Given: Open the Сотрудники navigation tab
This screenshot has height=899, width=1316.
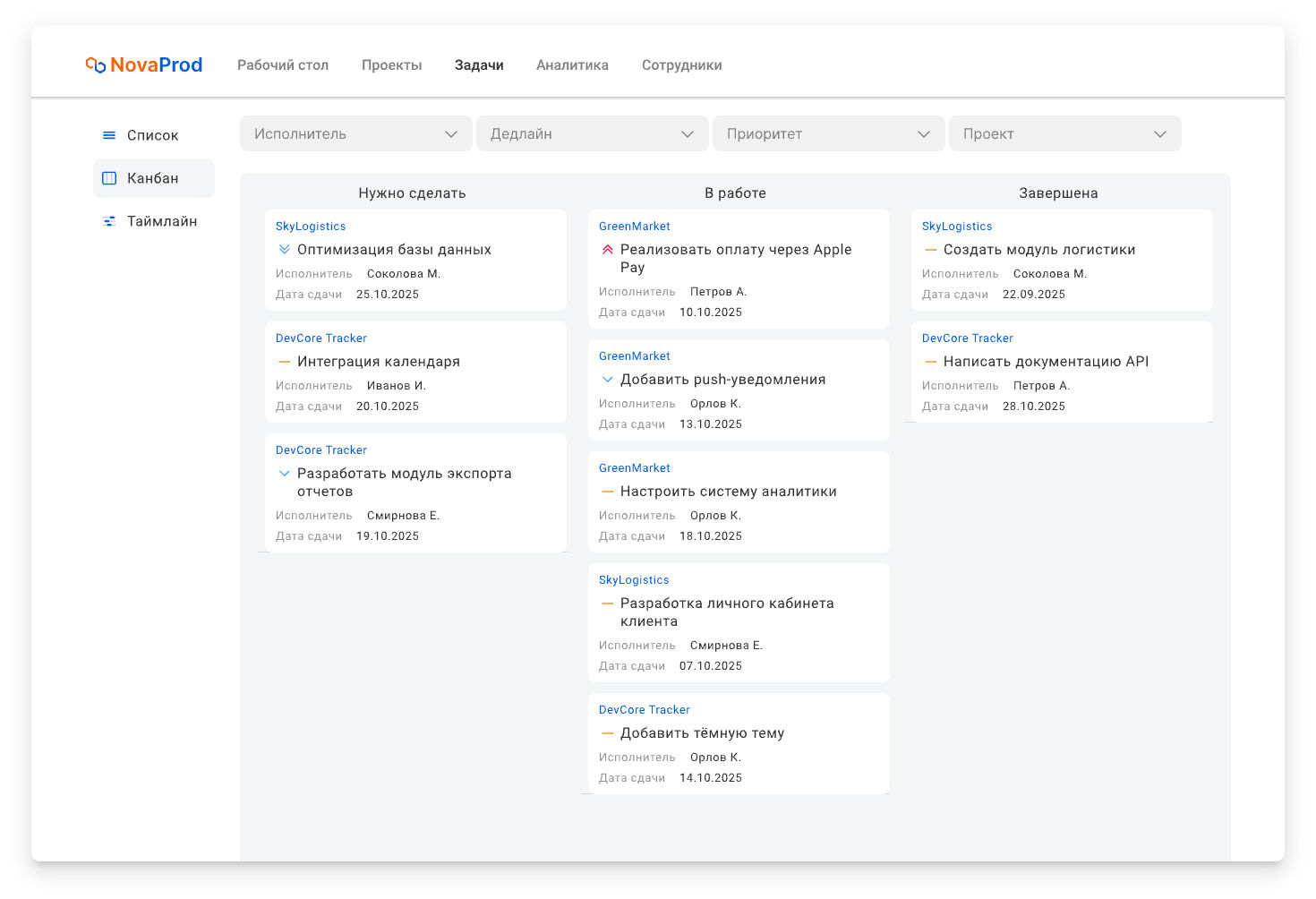Looking at the screenshot, I should click(x=682, y=65).
